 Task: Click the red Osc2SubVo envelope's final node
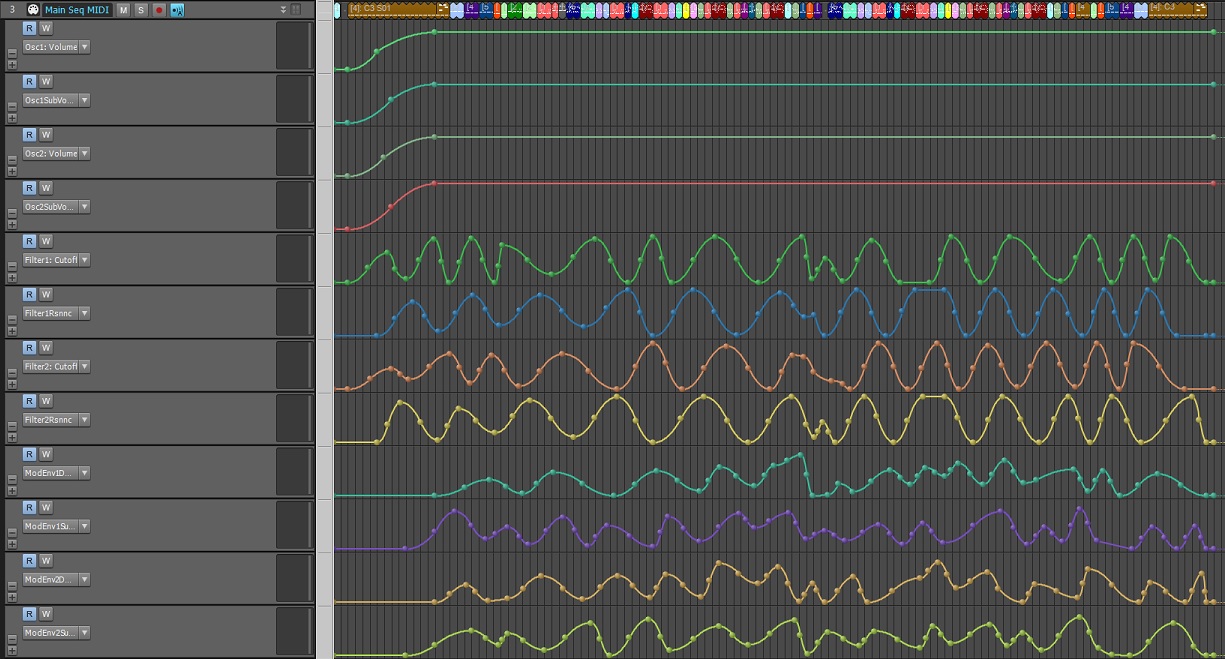point(1213,184)
